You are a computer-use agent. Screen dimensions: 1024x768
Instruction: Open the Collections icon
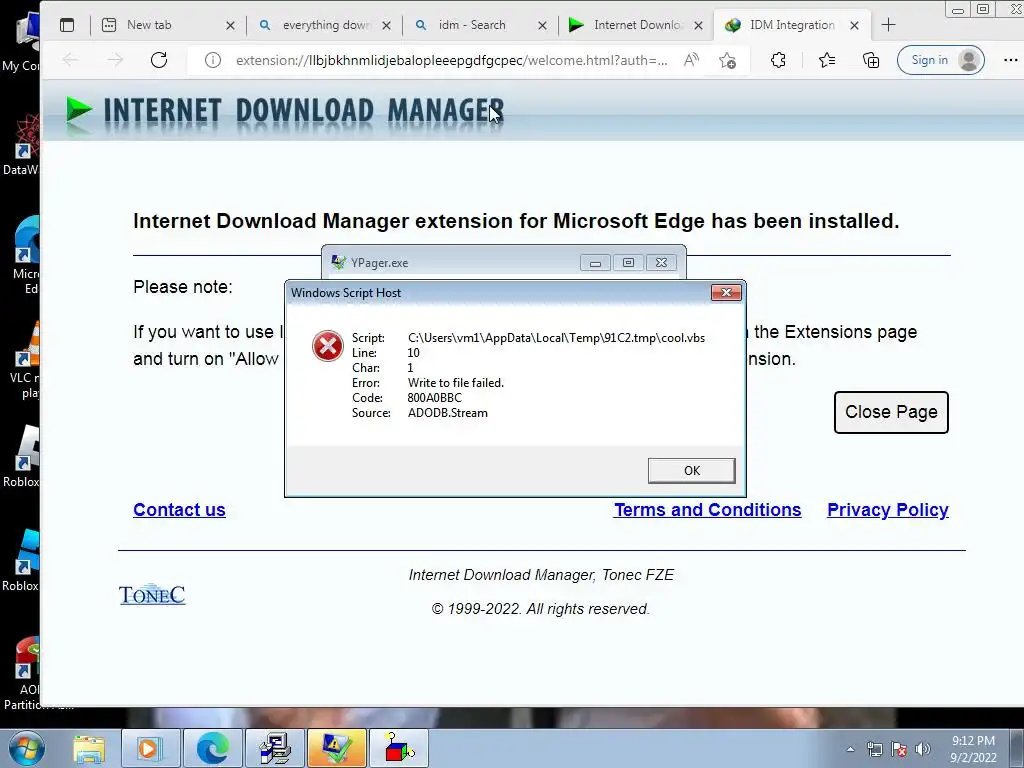(871, 60)
